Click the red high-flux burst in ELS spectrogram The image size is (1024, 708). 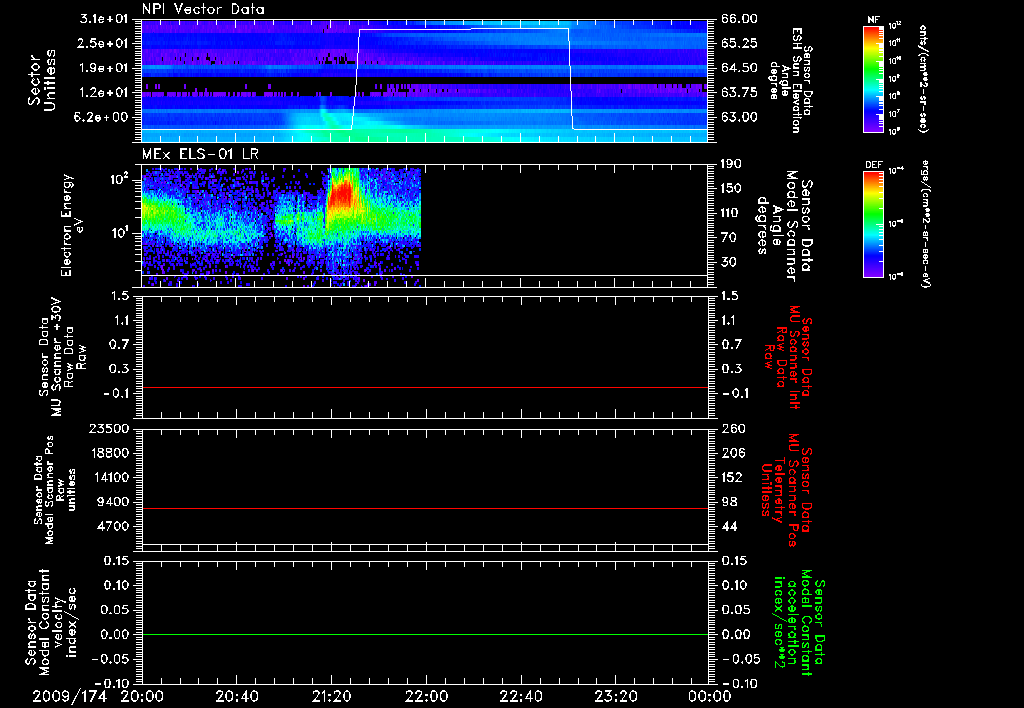[x=342, y=194]
